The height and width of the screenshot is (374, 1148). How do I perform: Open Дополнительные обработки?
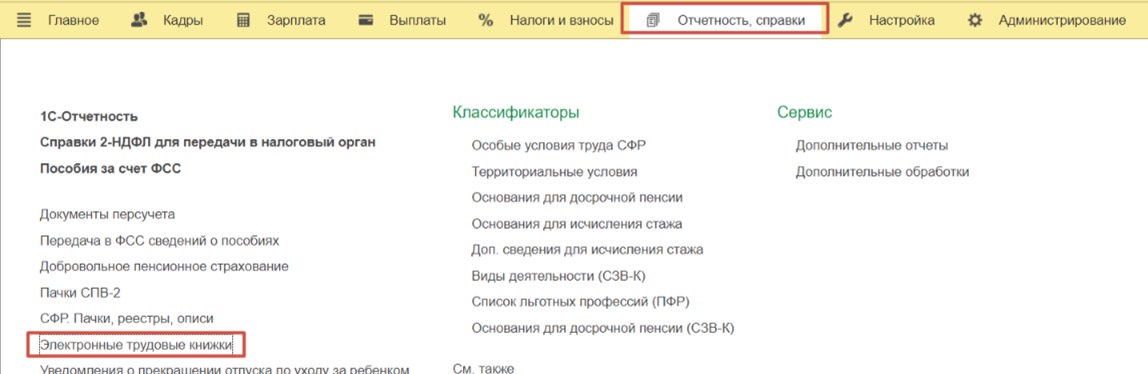tap(882, 172)
